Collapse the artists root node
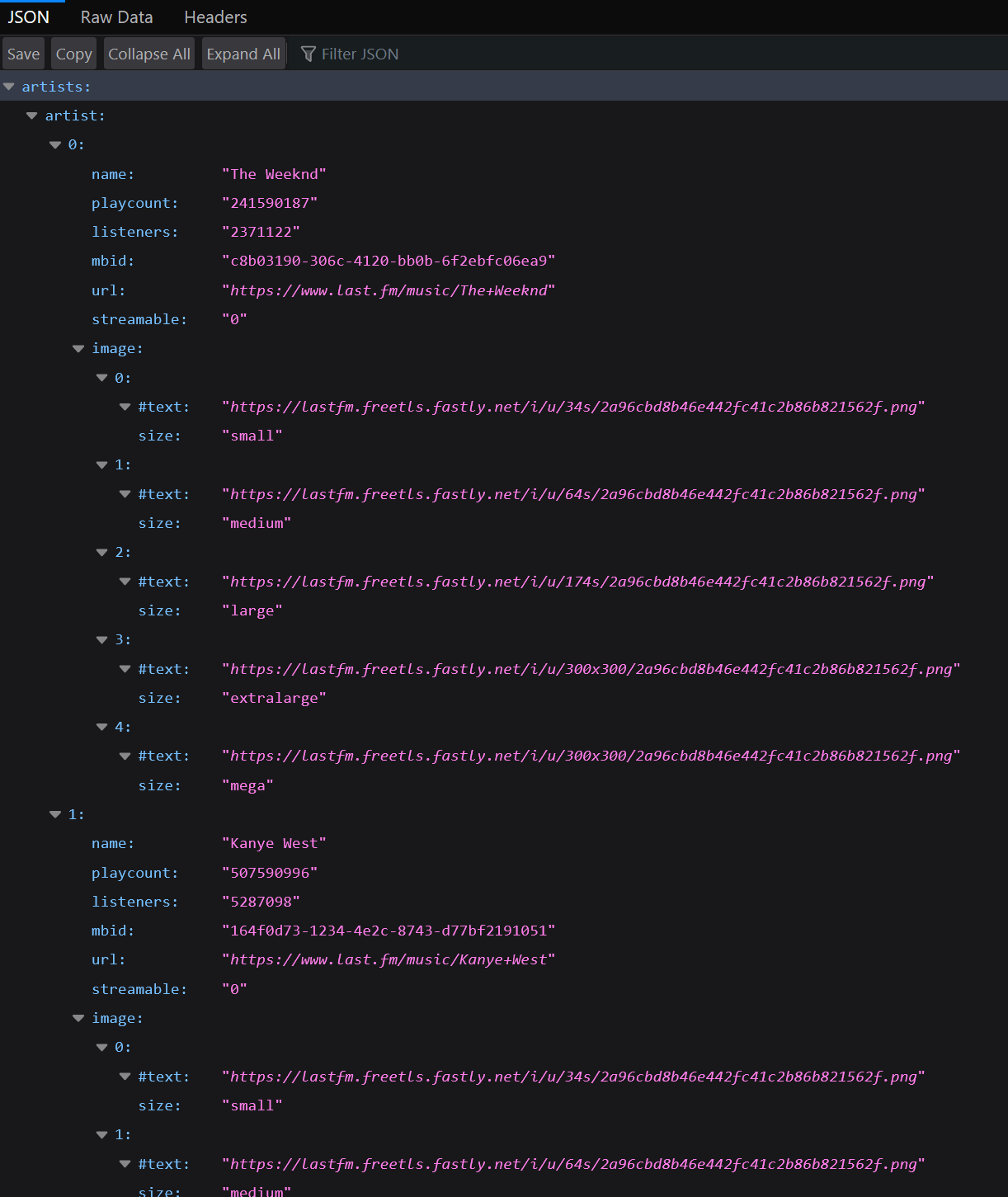1008x1197 pixels. pyautogui.click(x=9, y=86)
